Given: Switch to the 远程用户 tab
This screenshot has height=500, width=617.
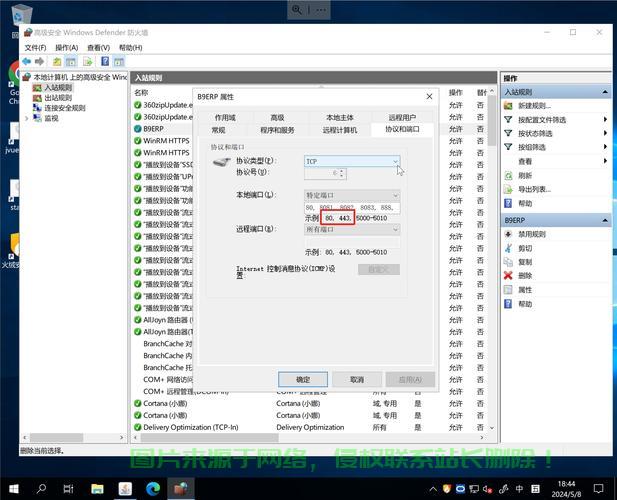Looking at the screenshot, I should (x=402, y=117).
